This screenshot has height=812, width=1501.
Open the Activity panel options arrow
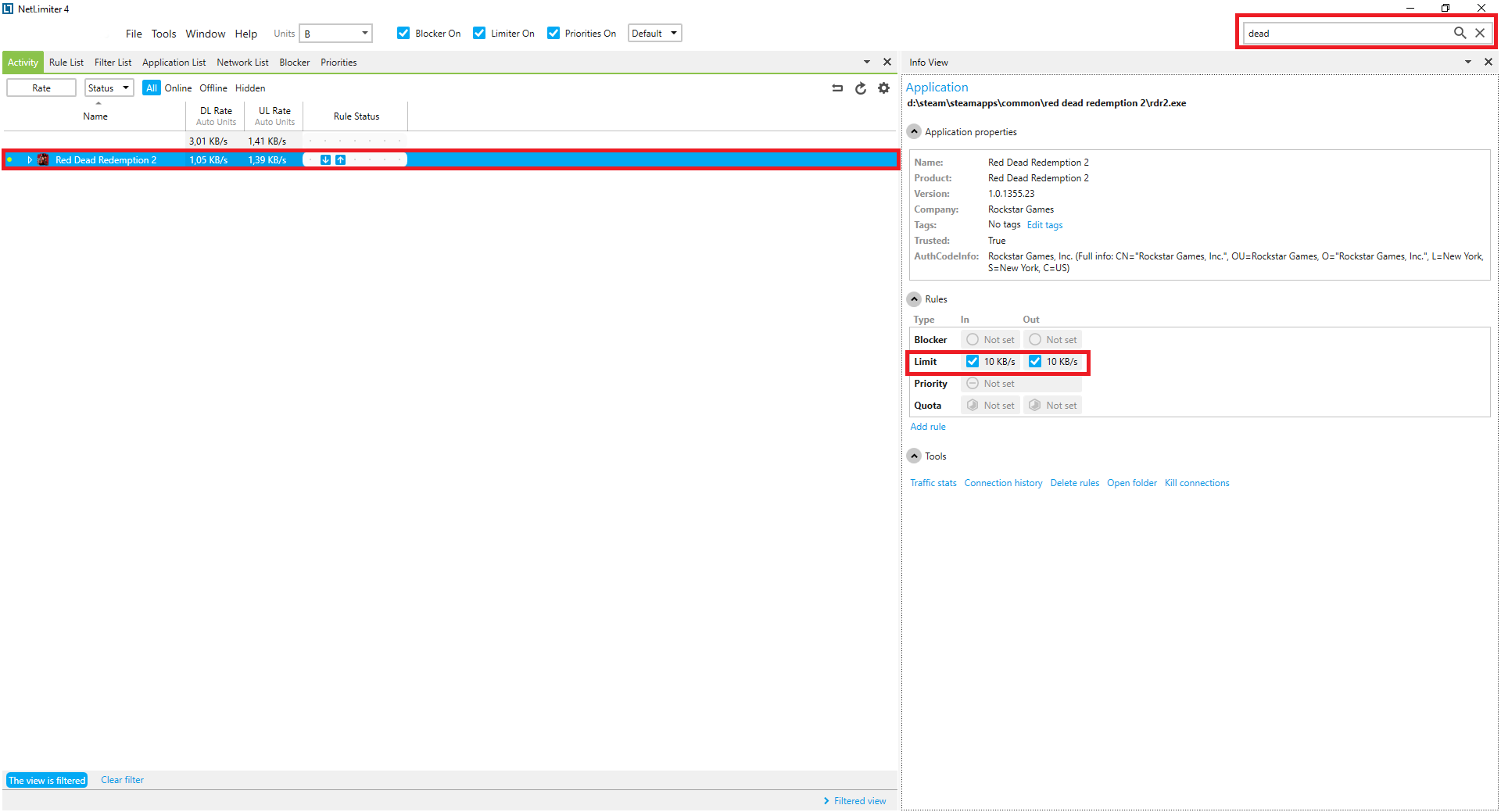(x=867, y=62)
